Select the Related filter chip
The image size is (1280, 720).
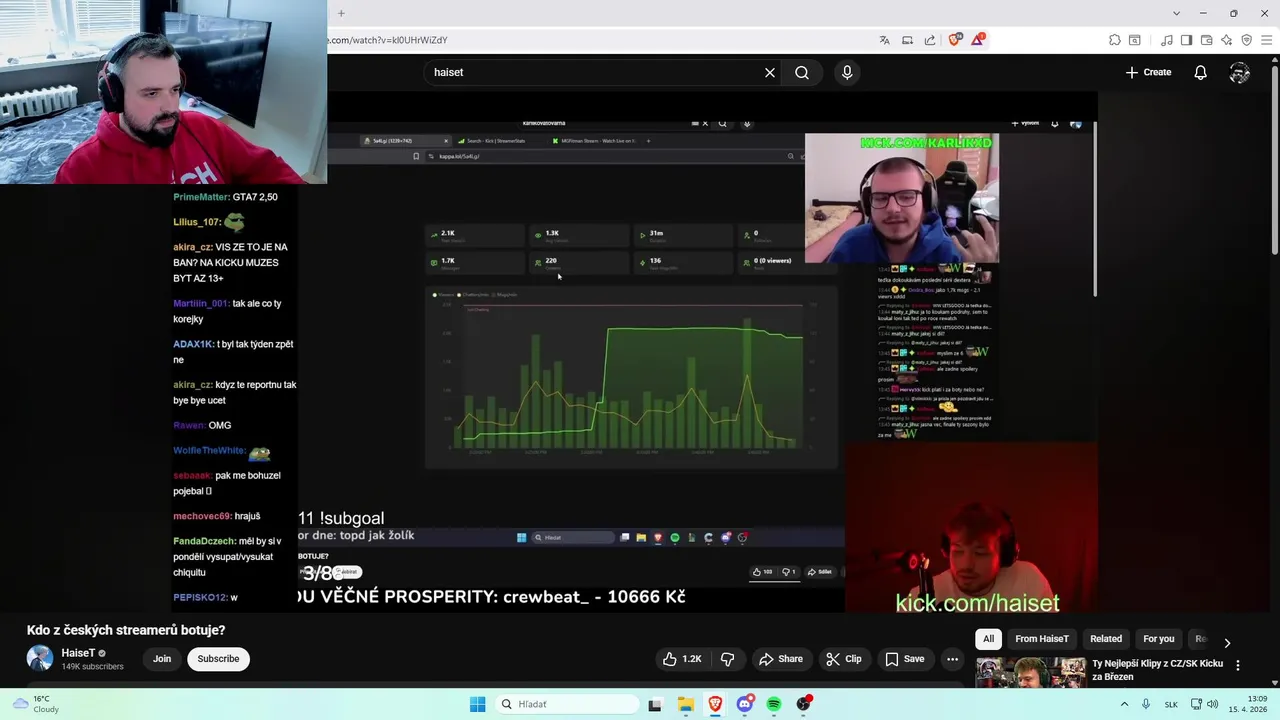[1106, 639]
